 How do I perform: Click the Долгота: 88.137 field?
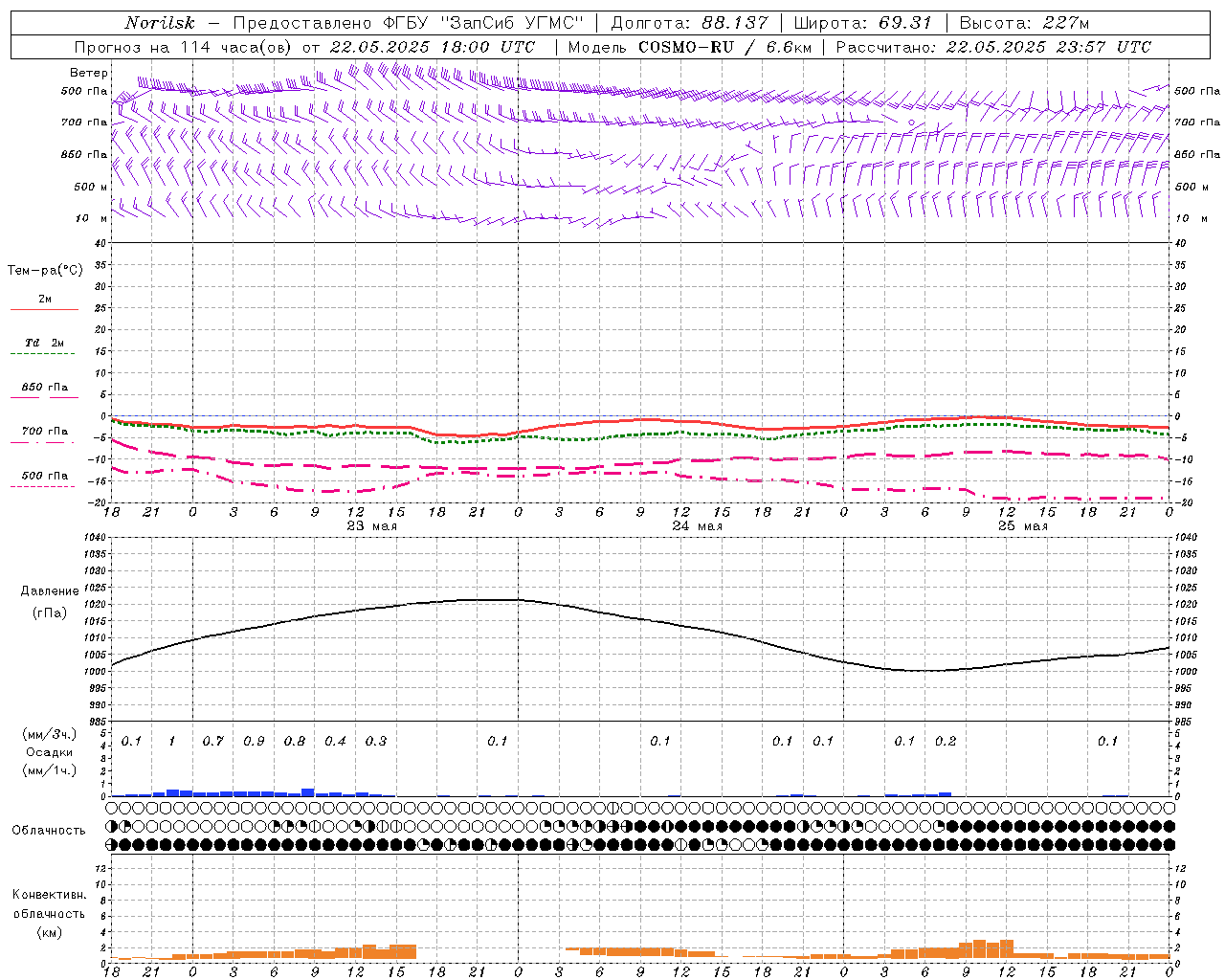[x=688, y=23]
